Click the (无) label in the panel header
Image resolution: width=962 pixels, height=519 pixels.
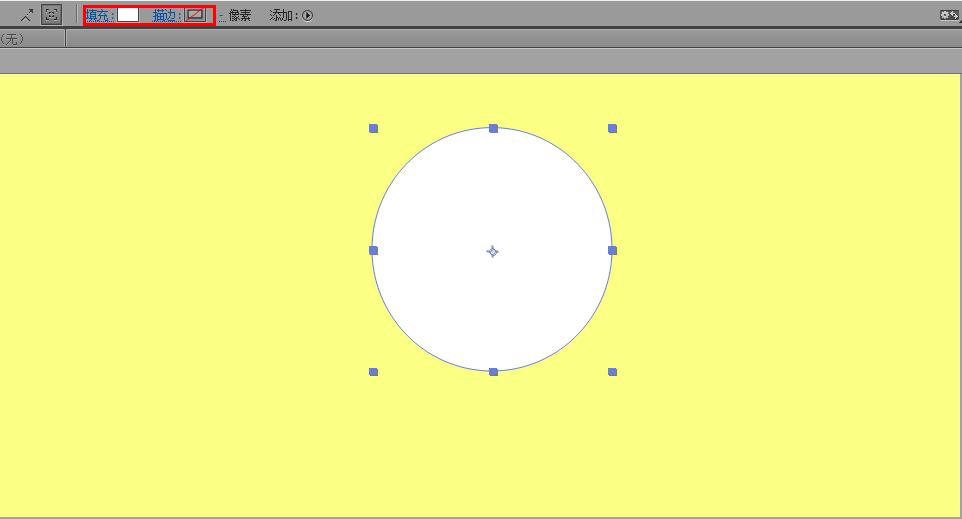coord(12,39)
